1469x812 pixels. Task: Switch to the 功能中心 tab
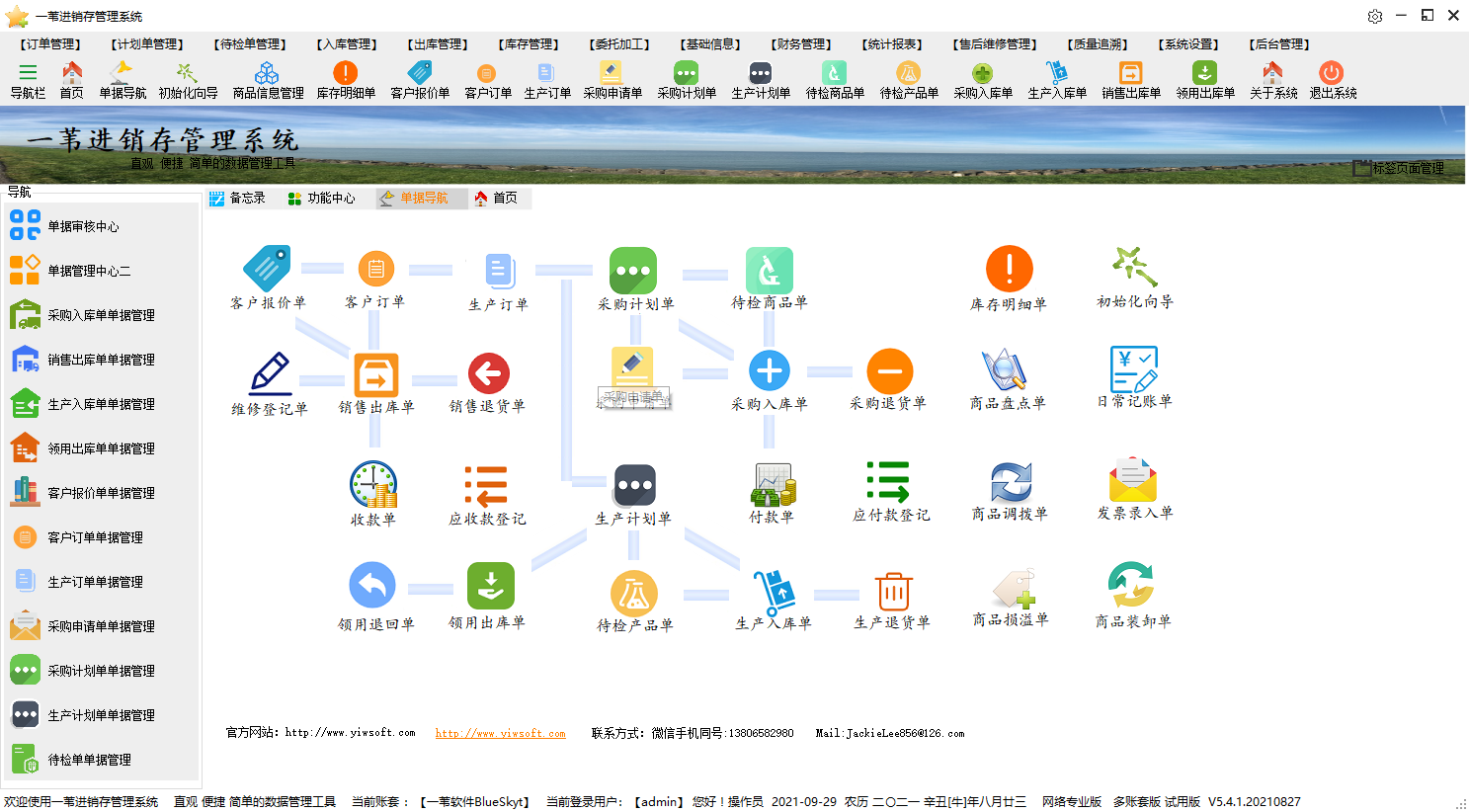(322, 199)
